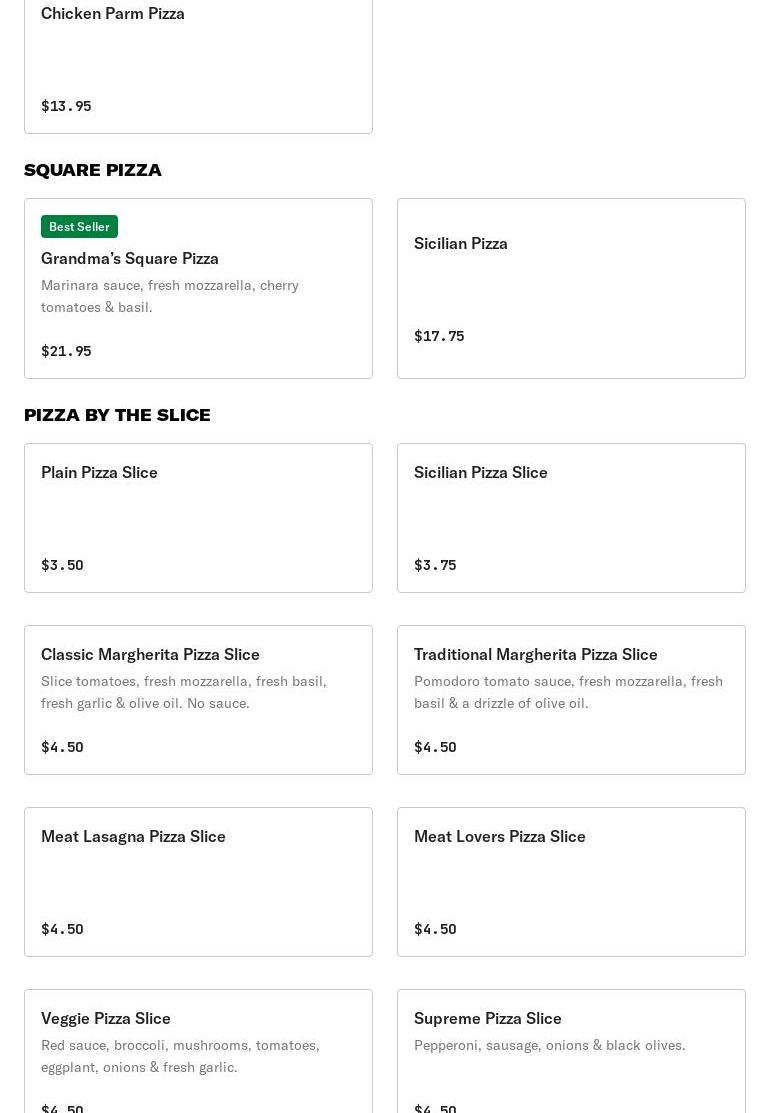Click the Best Seller badge
The height and width of the screenshot is (1113, 770).
tap(79, 227)
